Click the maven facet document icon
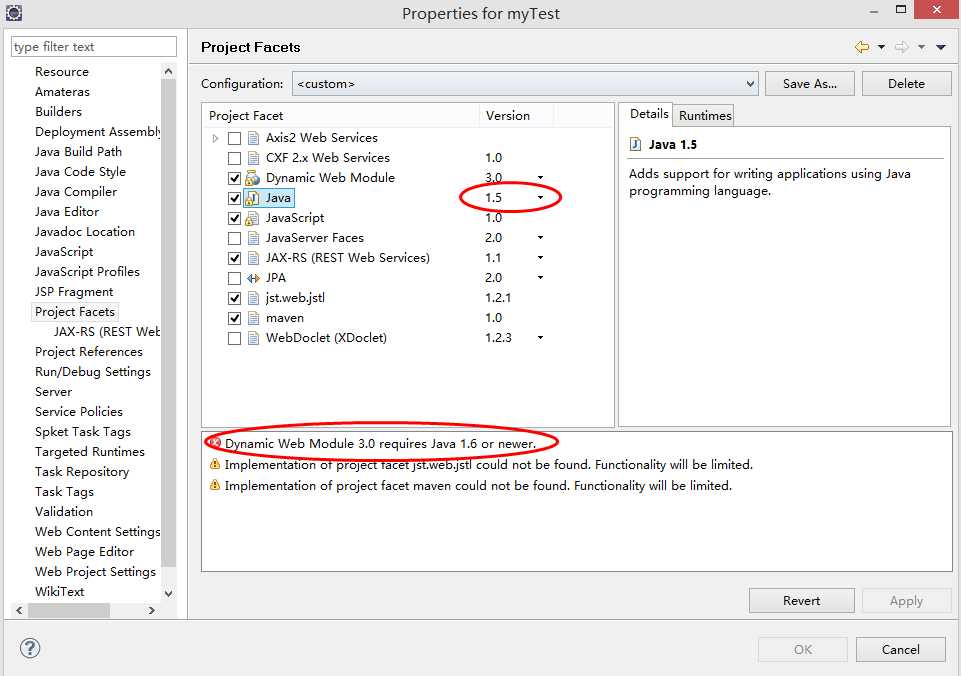The image size is (961, 676). point(253,318)
